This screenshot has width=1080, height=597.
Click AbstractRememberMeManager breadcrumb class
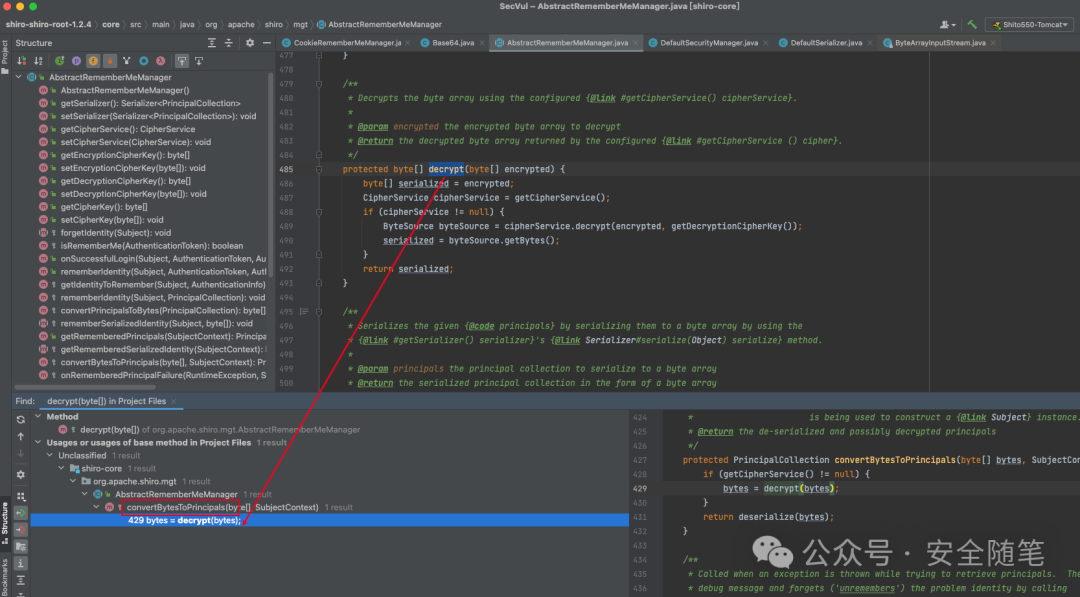(379, 24)
